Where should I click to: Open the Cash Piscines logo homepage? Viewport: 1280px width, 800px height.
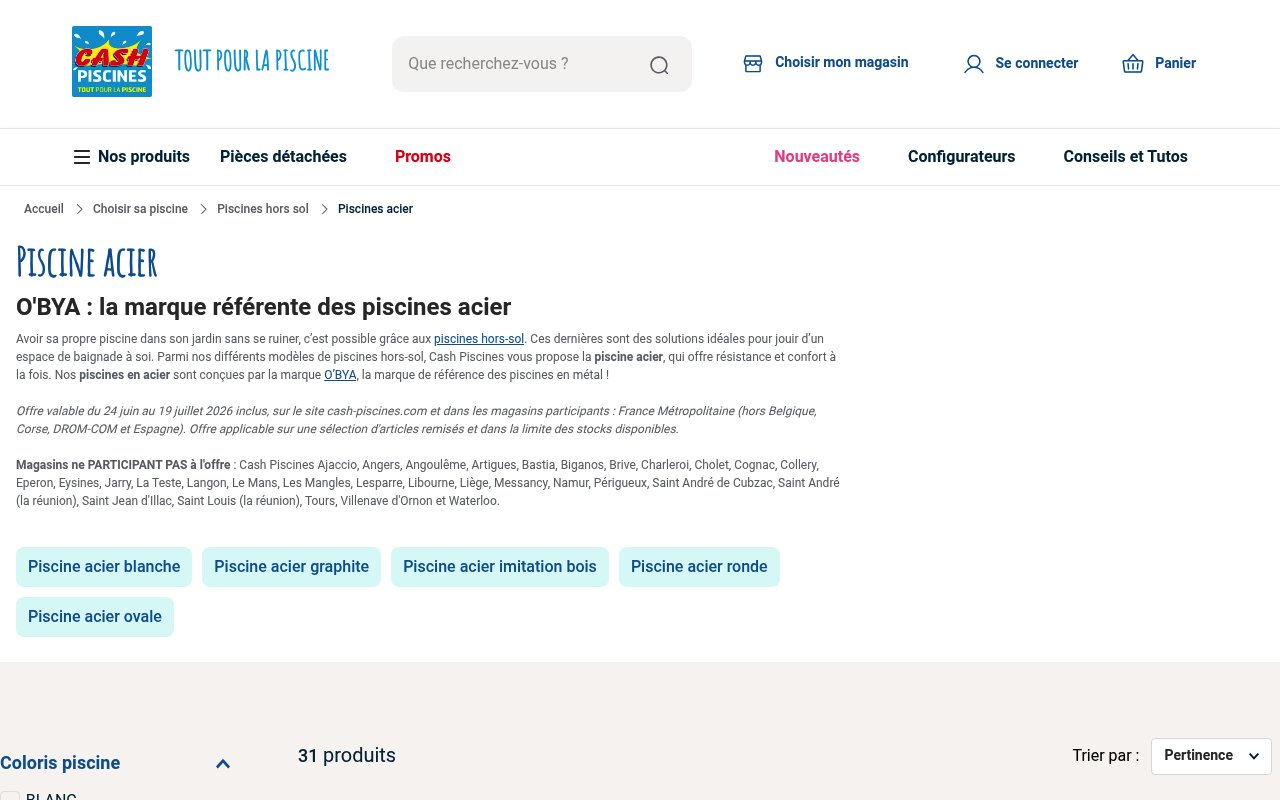point(112,62)
